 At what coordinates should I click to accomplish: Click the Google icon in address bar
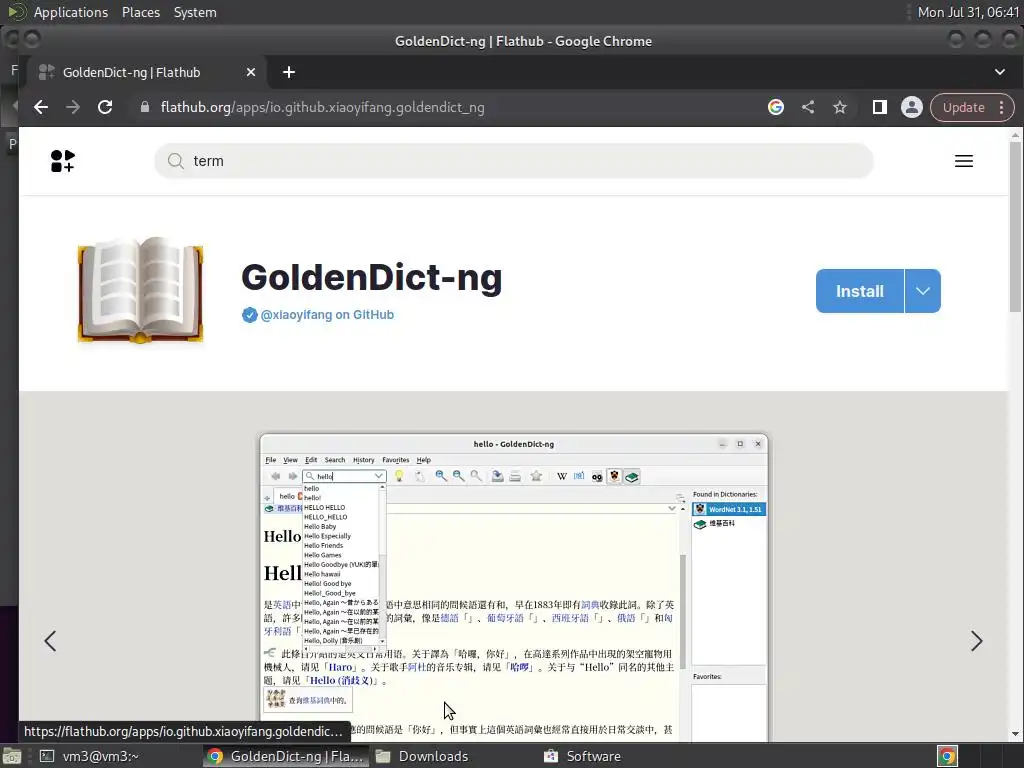776,108
